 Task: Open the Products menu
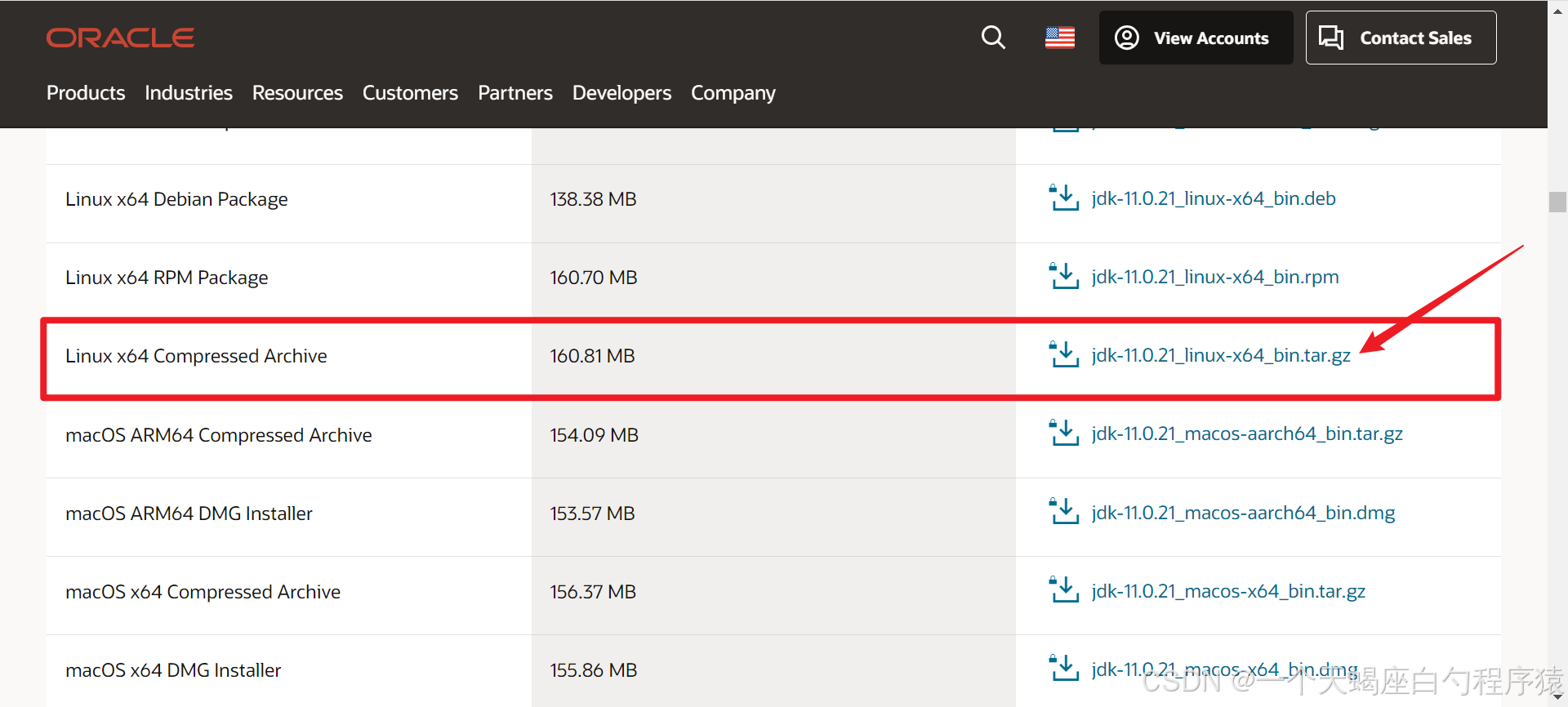pos(86,93)
